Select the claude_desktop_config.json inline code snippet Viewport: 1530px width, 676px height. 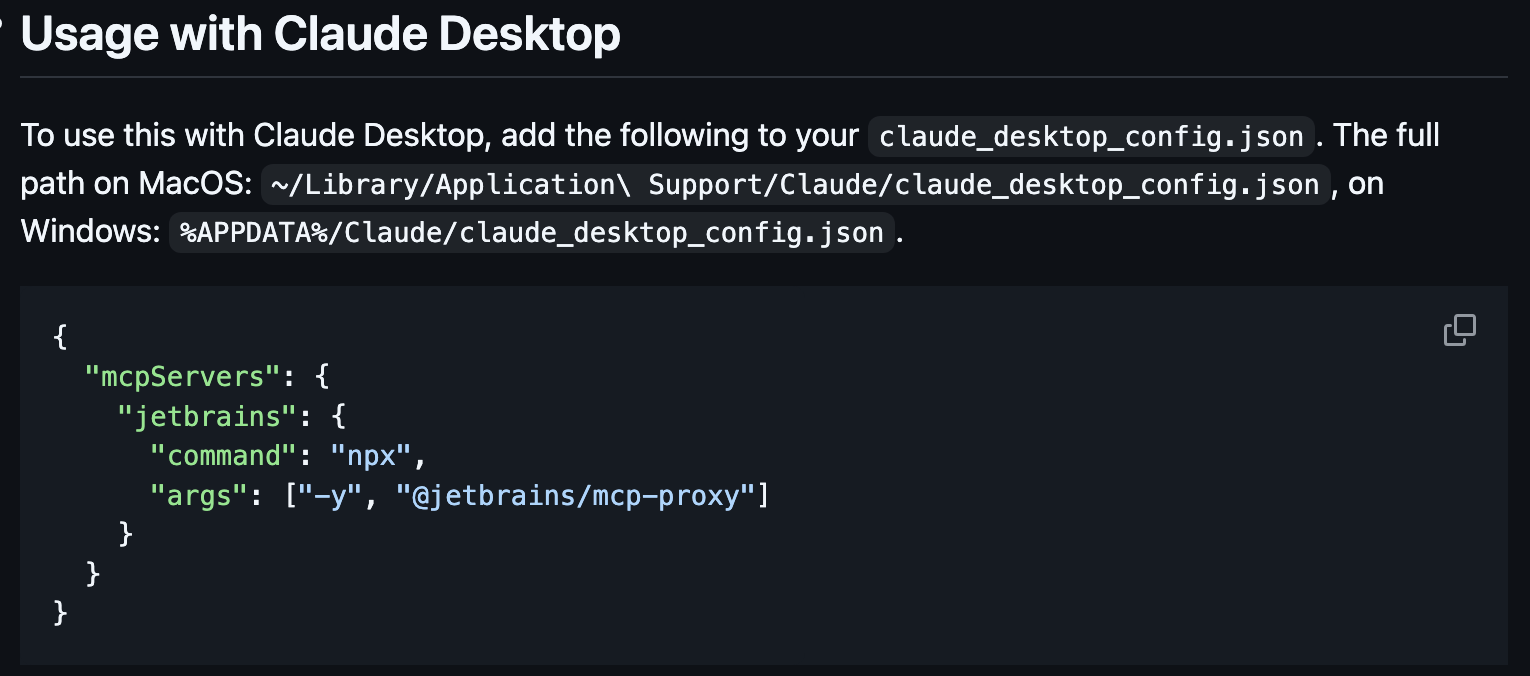tap(1090, 137)
